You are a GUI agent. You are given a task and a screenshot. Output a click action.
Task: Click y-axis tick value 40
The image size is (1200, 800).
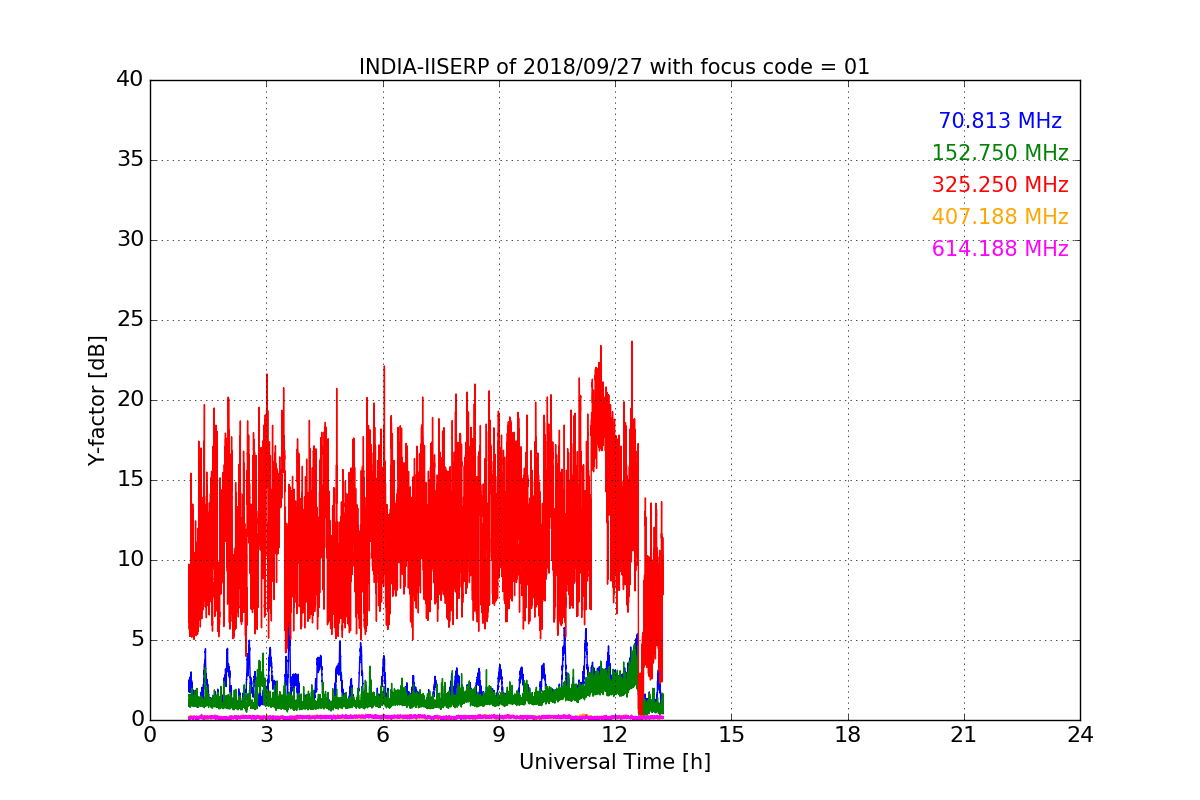pyautogui.click(x=130, y=80)
